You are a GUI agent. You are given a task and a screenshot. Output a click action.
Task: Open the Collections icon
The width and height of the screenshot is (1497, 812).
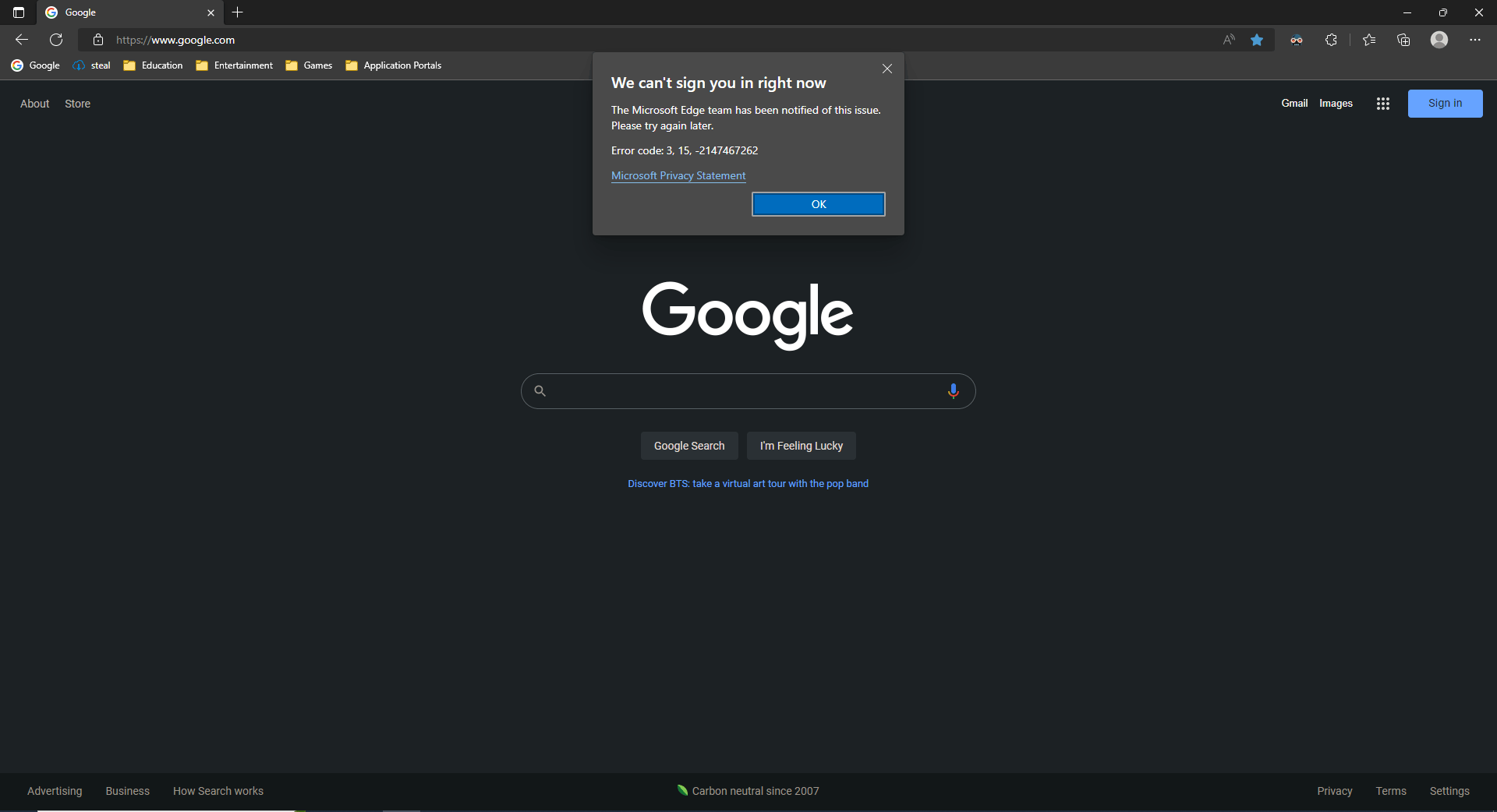(1403, 40)
